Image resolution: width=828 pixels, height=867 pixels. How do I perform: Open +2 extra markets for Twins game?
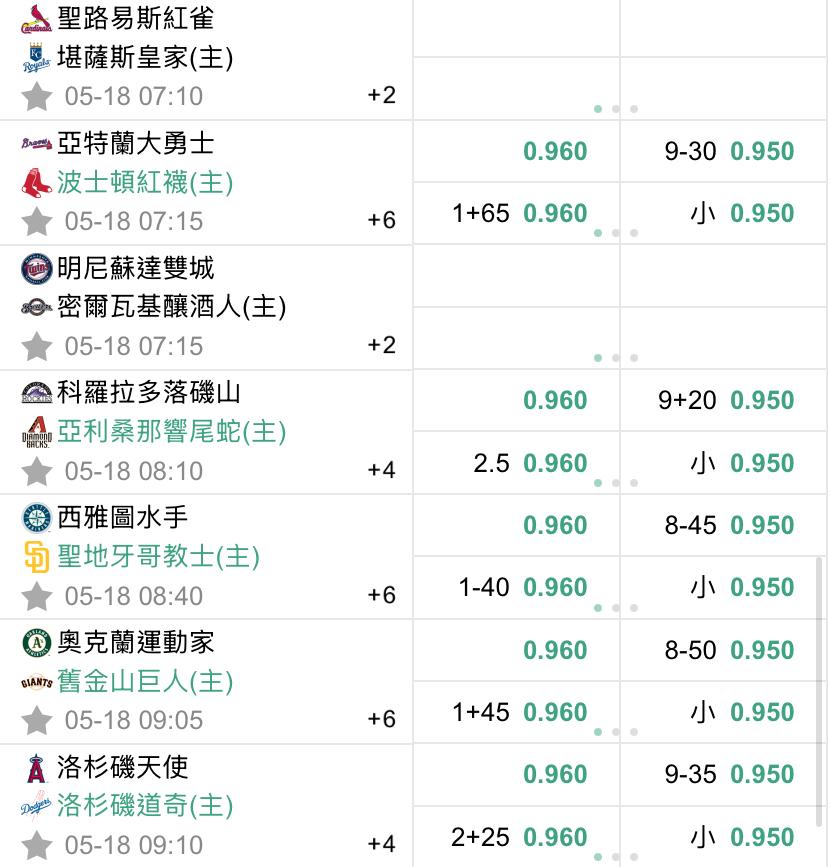click(x=382, y=345)
